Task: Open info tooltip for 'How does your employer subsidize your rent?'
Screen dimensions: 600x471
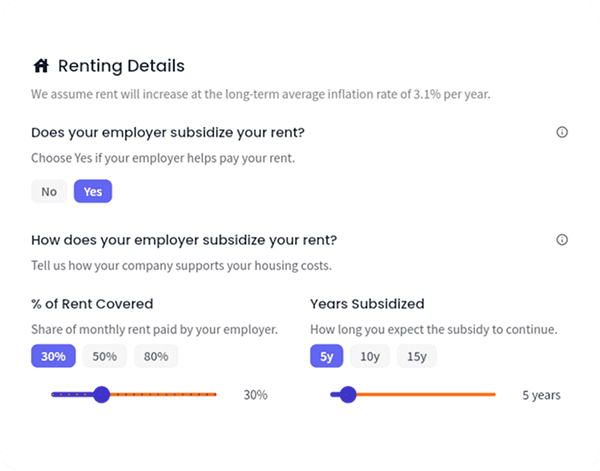Action: (x=562, y=240)
